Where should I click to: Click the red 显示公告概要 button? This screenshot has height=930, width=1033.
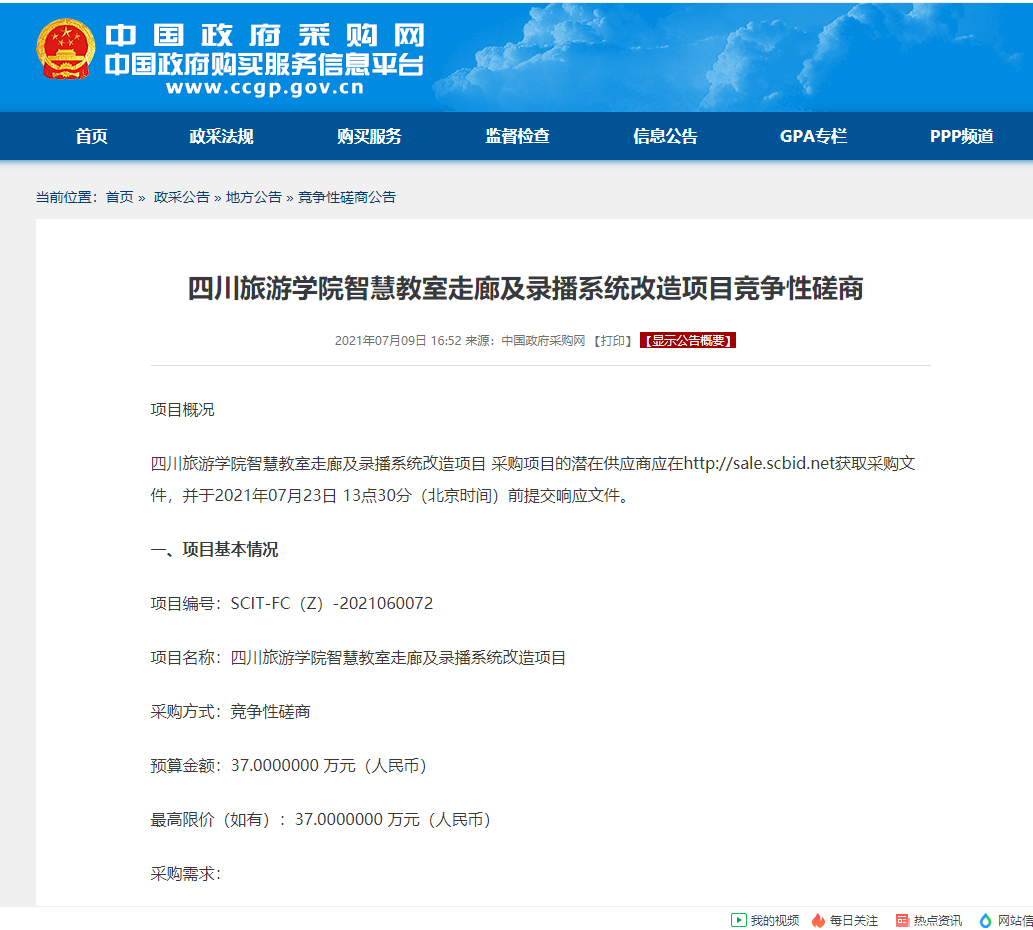click(688, 341)
